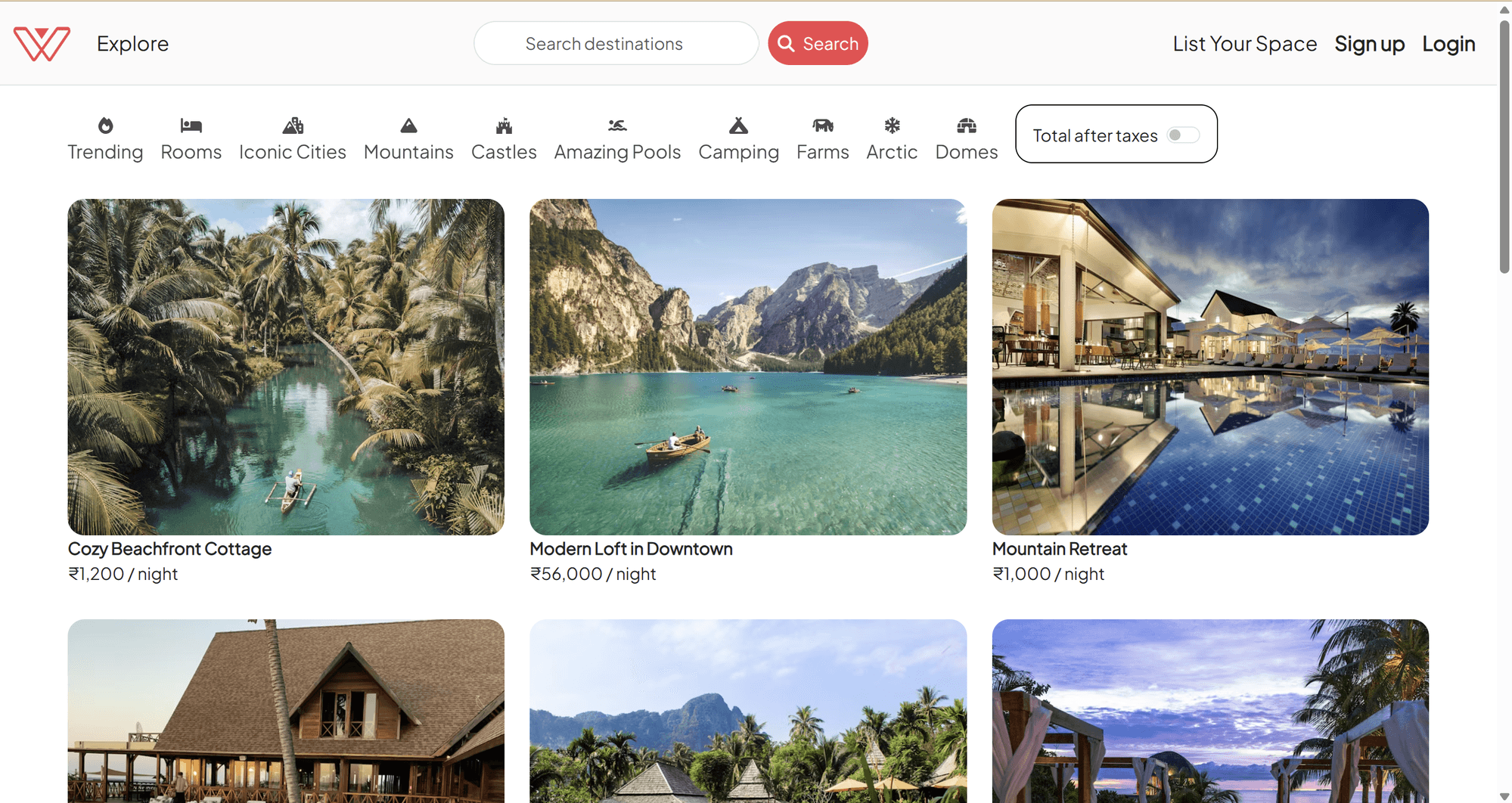Viewport: 1512px width, 803px height.
Task: Click the red W site logo
Action: point(42,43)
